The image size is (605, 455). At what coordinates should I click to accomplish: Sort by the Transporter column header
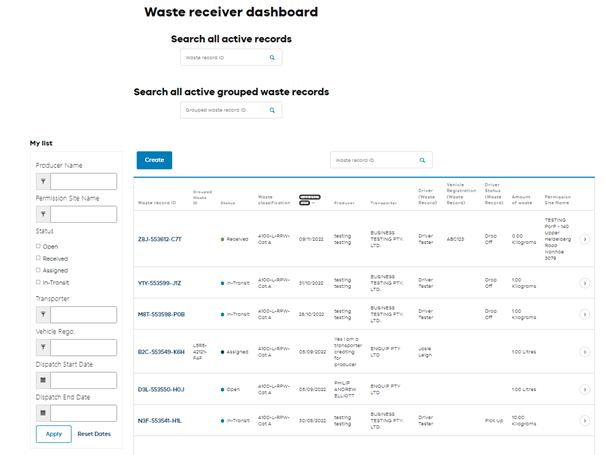(384, 203)
